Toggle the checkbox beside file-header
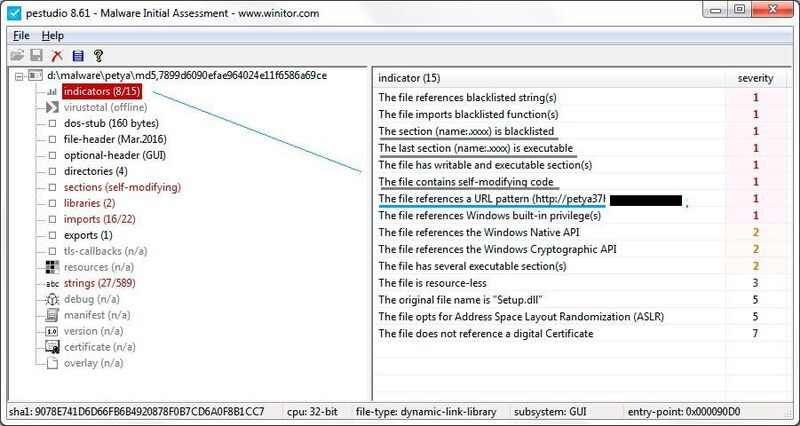Image resolution: width=800 pixels, height=426 pixels. tap(52, 139)
